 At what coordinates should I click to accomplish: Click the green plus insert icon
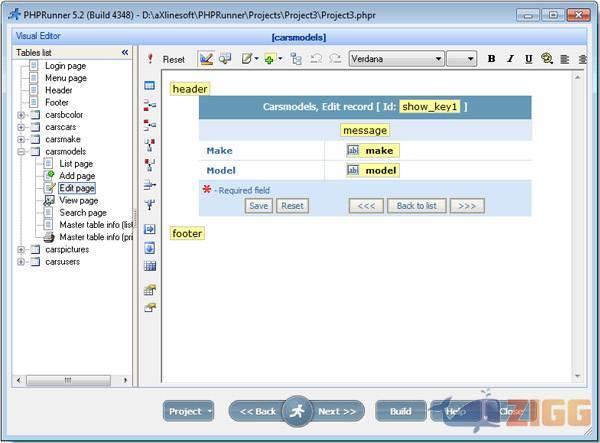point(269,59)
